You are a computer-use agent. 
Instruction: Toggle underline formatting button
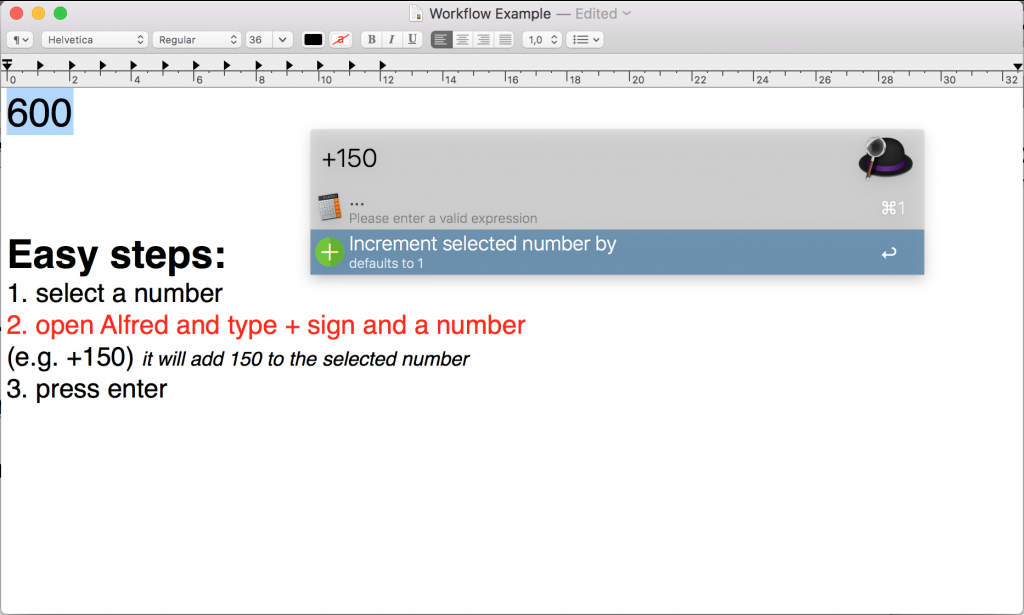[x=411, y=40]
